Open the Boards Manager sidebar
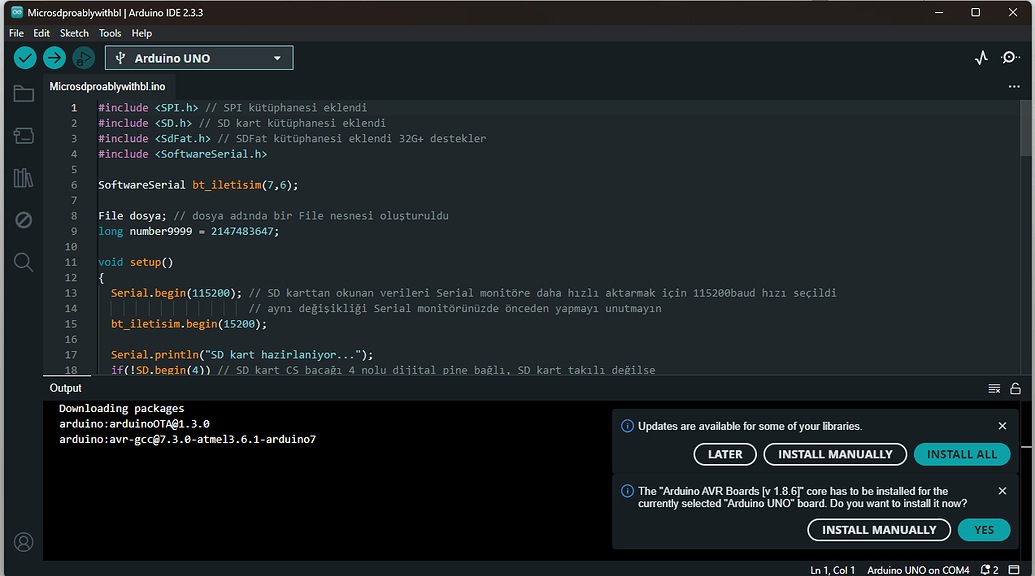Image resolution: width=1035 pixels, height=576 pixels. (x=23, y=135)
